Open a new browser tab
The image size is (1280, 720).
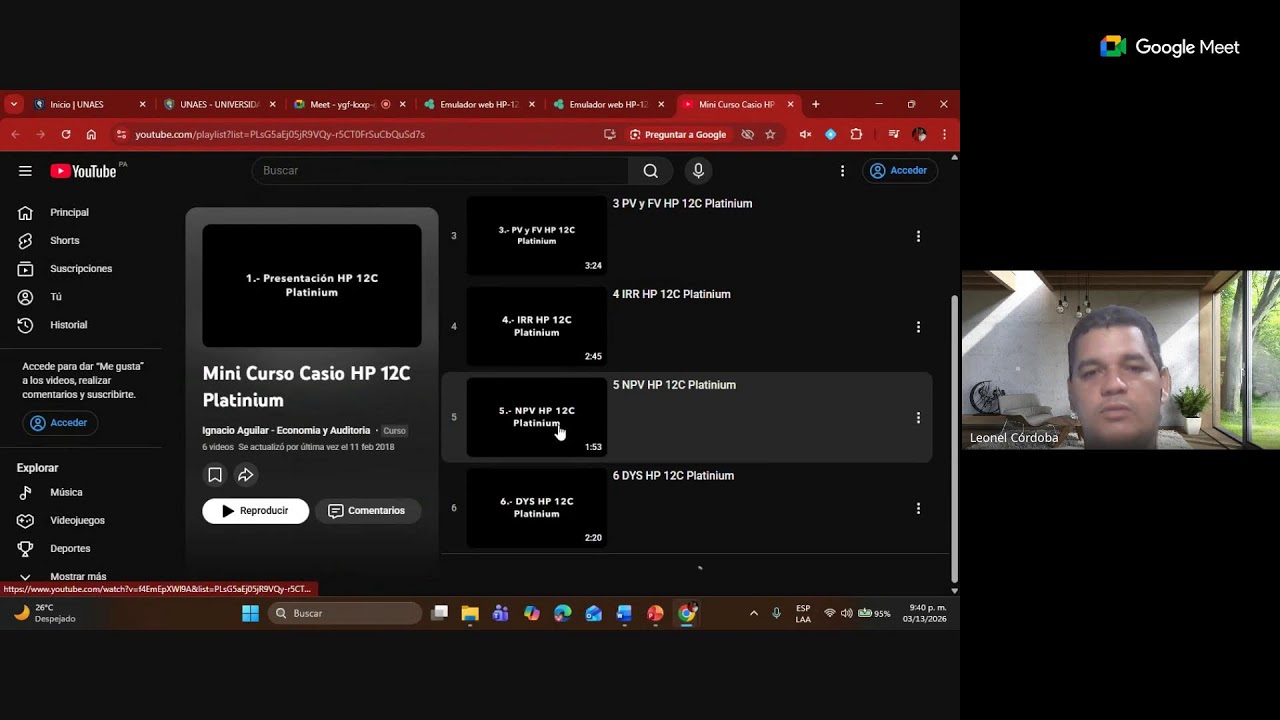pyautogui.click(x=816, y=104)
